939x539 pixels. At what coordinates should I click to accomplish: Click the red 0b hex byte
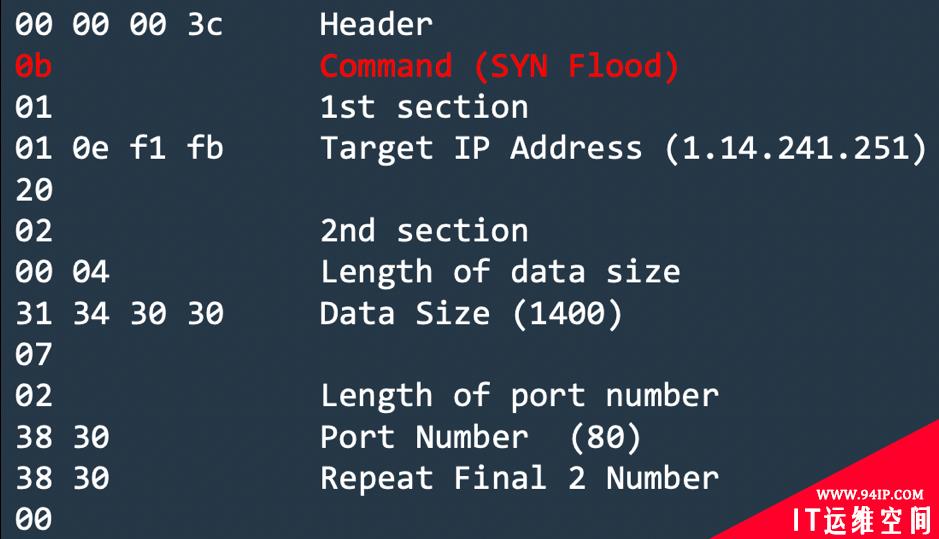[x=34, y=66]
